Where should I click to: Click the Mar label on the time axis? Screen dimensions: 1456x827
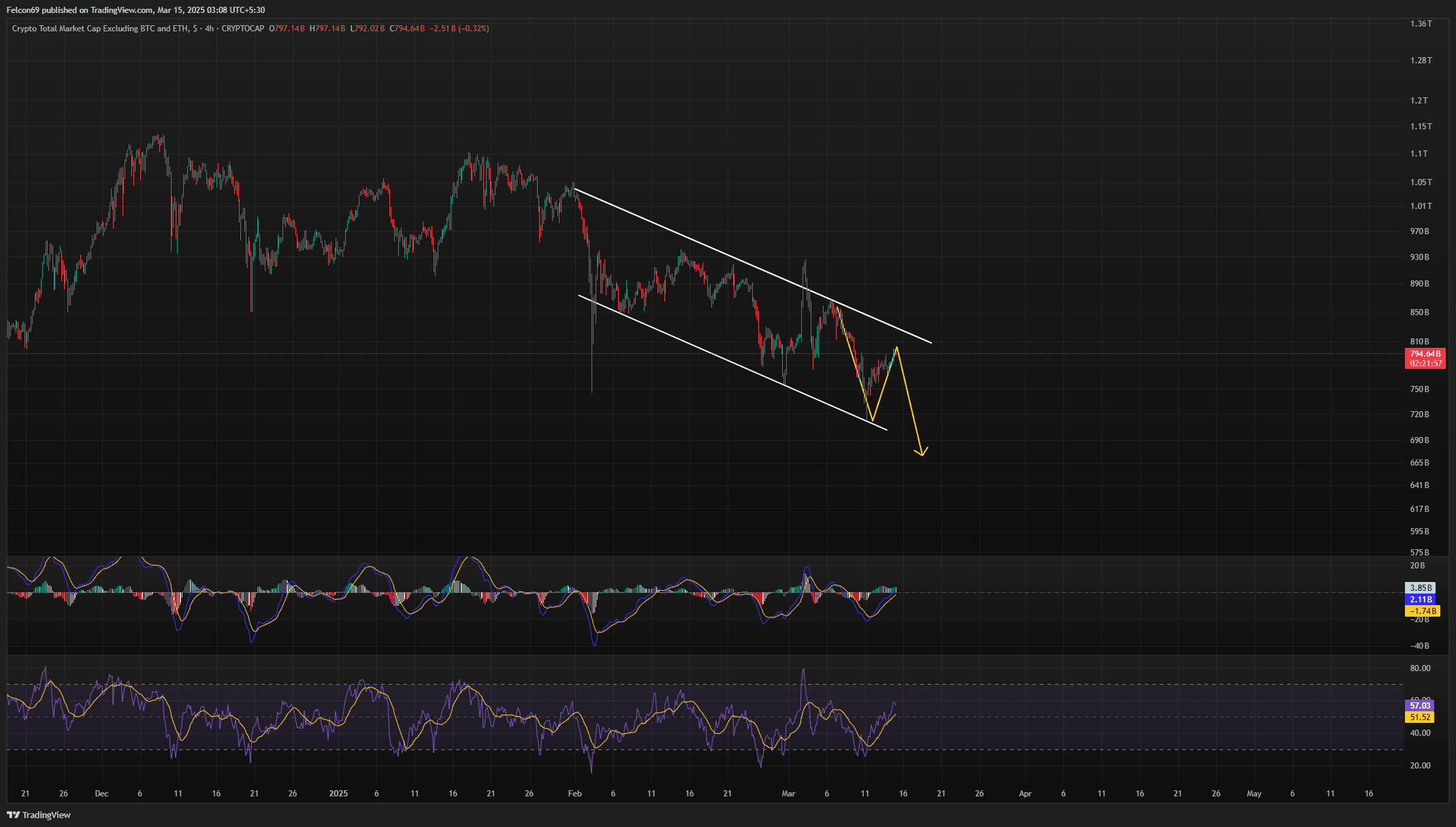788,794
